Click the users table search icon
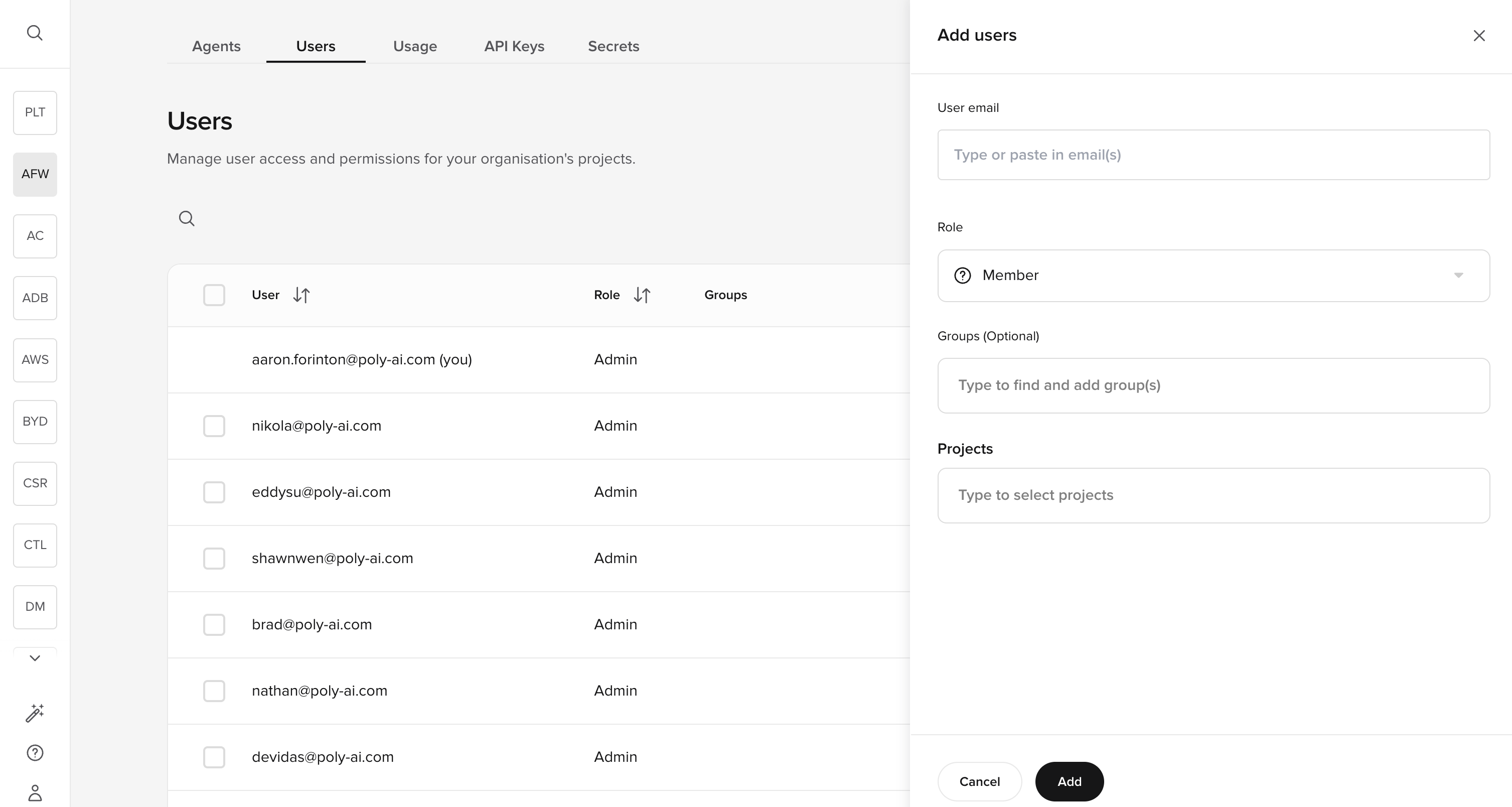Image resolution: width=1512 pixels, height=807 pixels. point(187,218)
